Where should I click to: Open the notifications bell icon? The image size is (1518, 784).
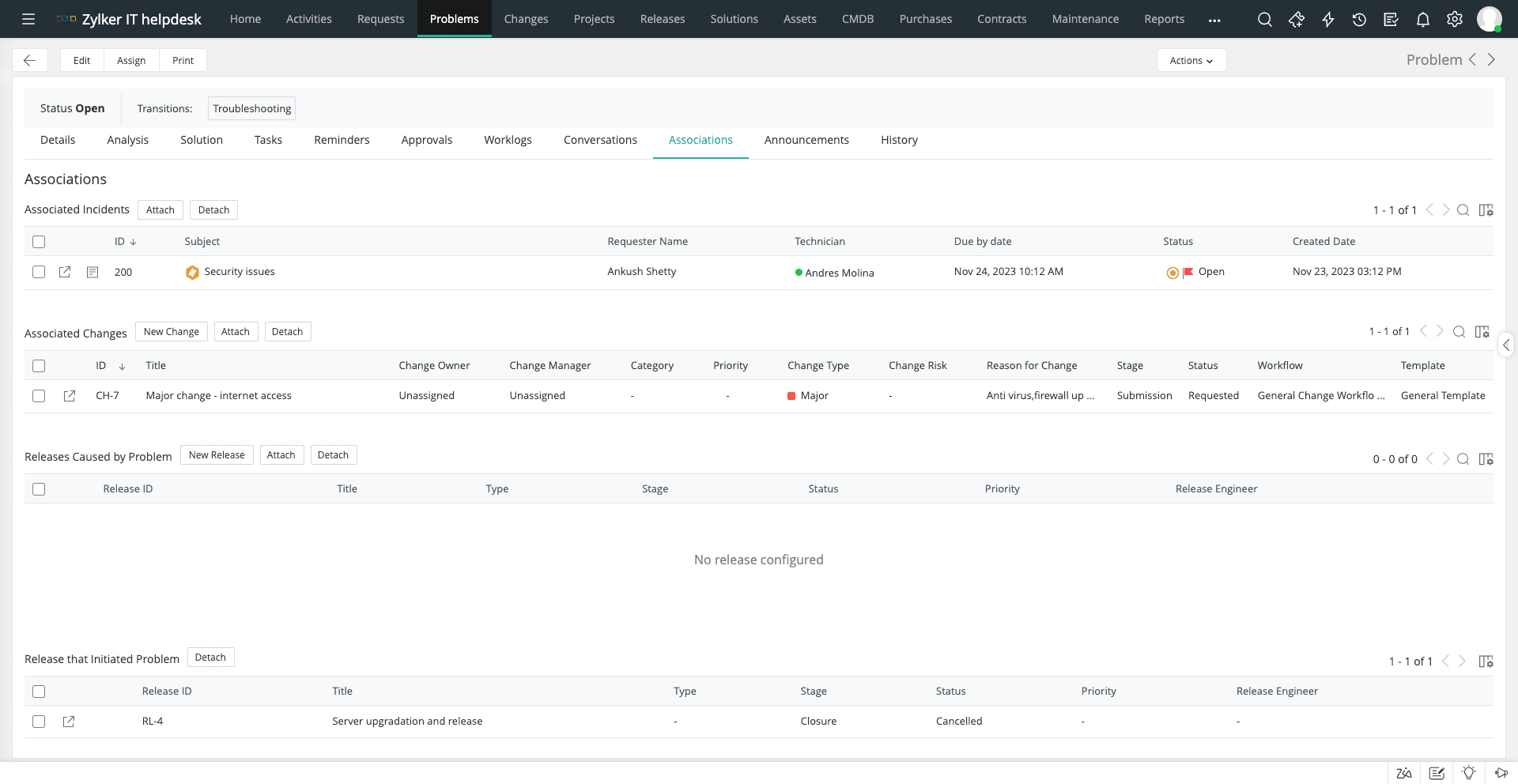pyautogui.click(x=1423, y=19)
